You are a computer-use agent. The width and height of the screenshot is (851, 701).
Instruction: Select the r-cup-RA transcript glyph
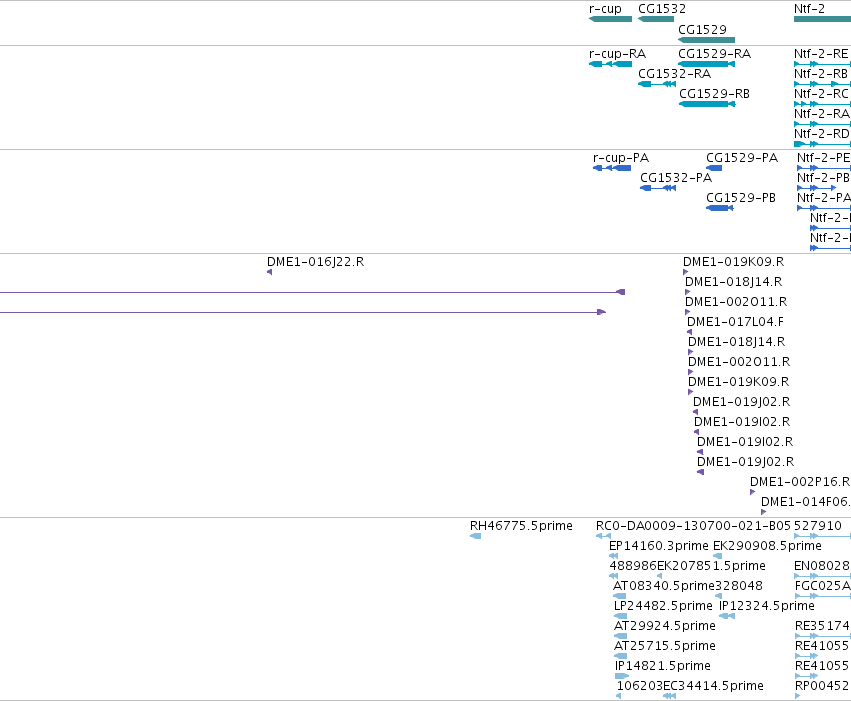(611, 64)
